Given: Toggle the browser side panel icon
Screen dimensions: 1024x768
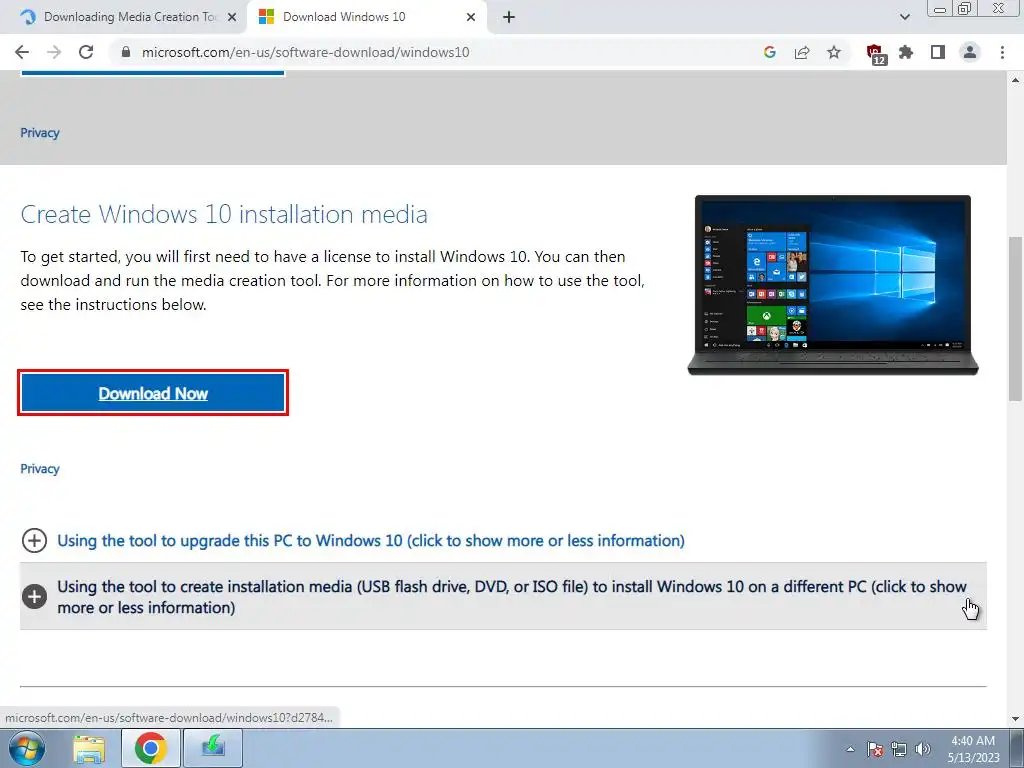Looking at the screenshot, I should (x=938, y=52).
